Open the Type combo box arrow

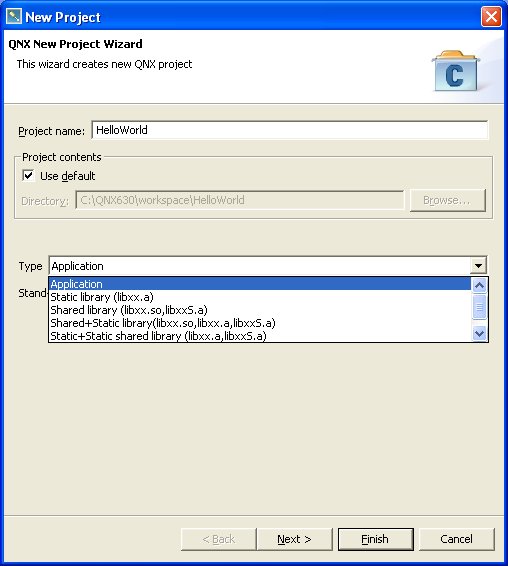click(x=478, y=266)
